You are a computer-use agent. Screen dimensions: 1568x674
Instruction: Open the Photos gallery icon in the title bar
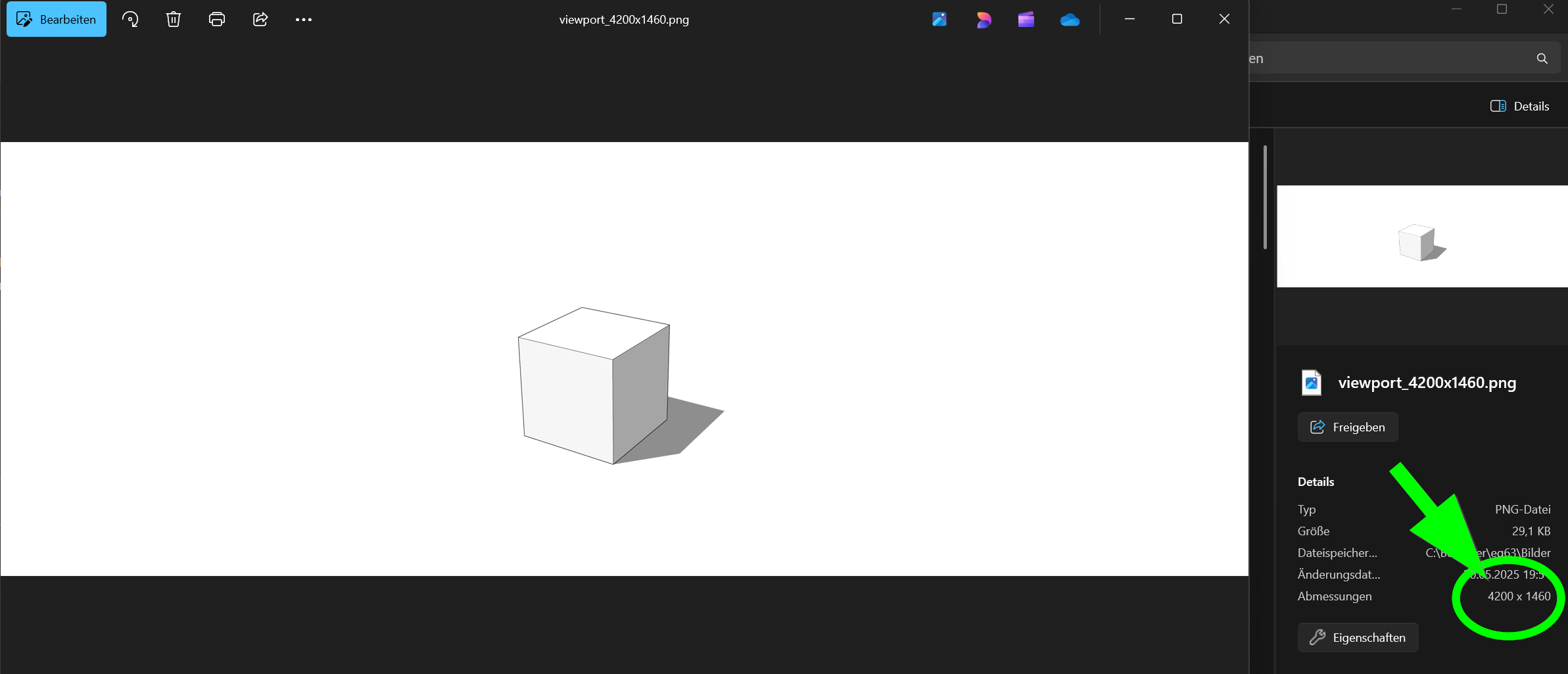pyautogui.click(x=938, y=19)
